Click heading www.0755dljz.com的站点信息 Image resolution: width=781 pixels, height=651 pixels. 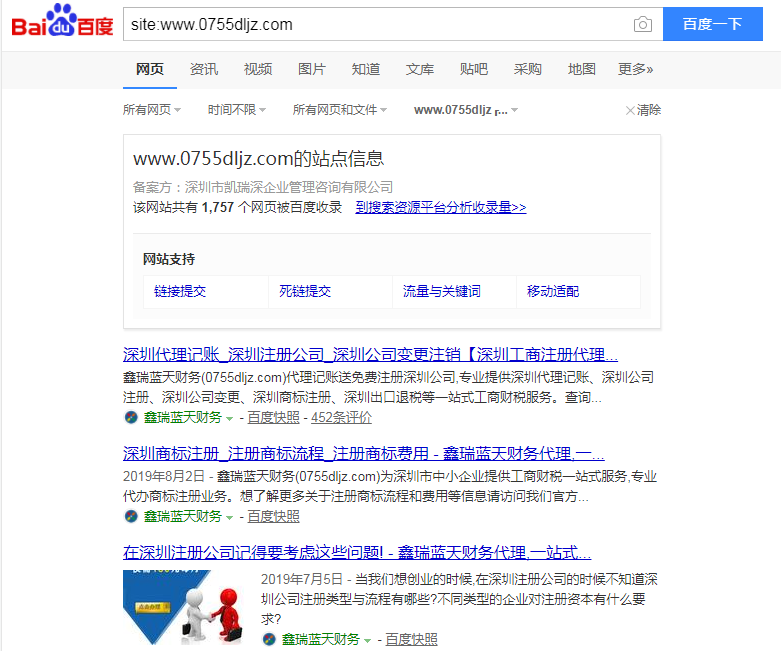click(x=259, y=159)
